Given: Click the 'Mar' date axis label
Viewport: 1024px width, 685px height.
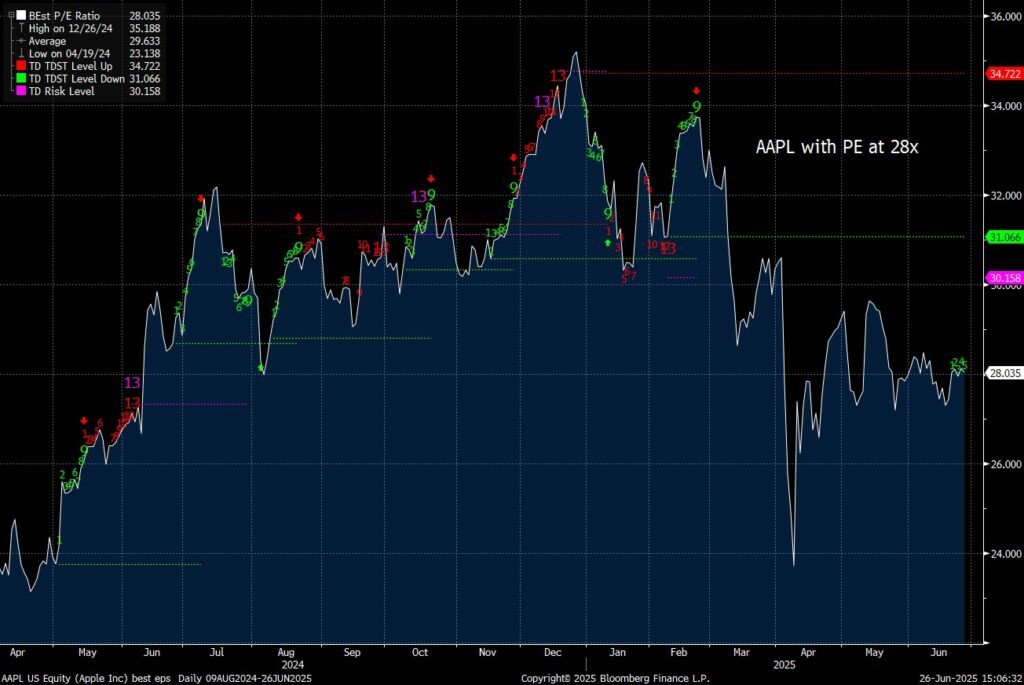Looking at the screenshot, I should click(741, 652).
